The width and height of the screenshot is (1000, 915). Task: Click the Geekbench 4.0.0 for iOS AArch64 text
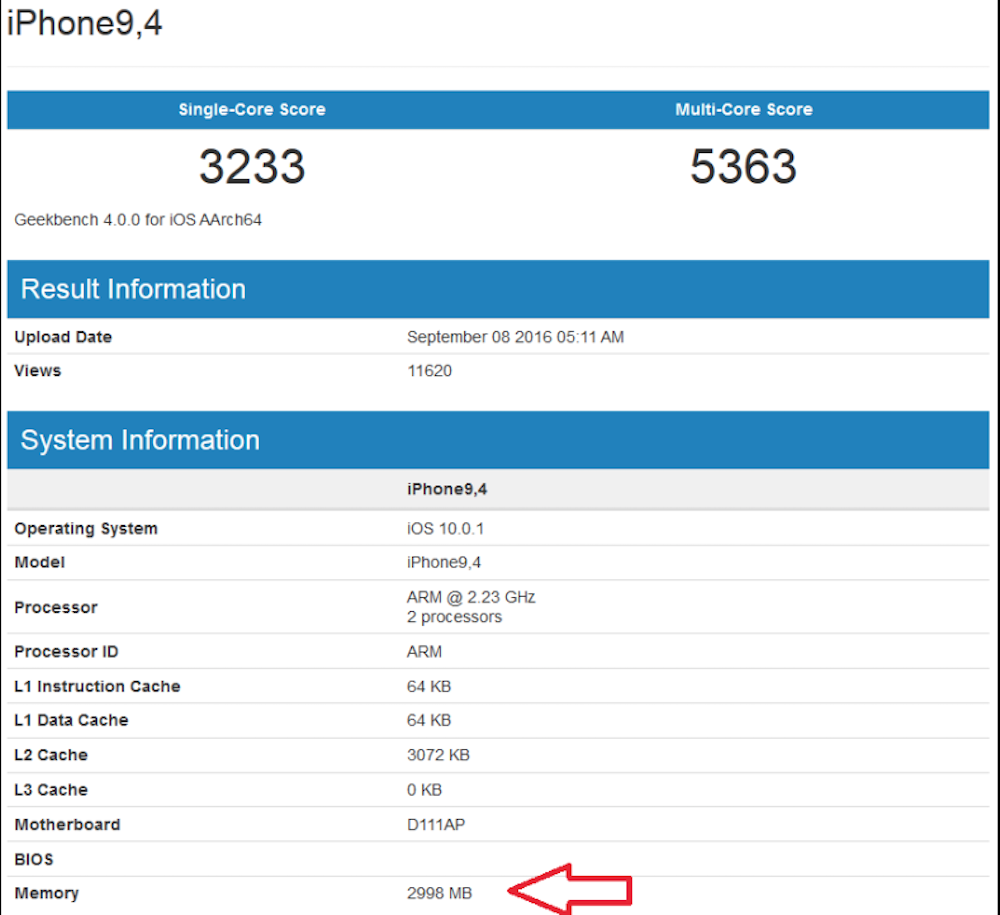[x=138, y=220]
